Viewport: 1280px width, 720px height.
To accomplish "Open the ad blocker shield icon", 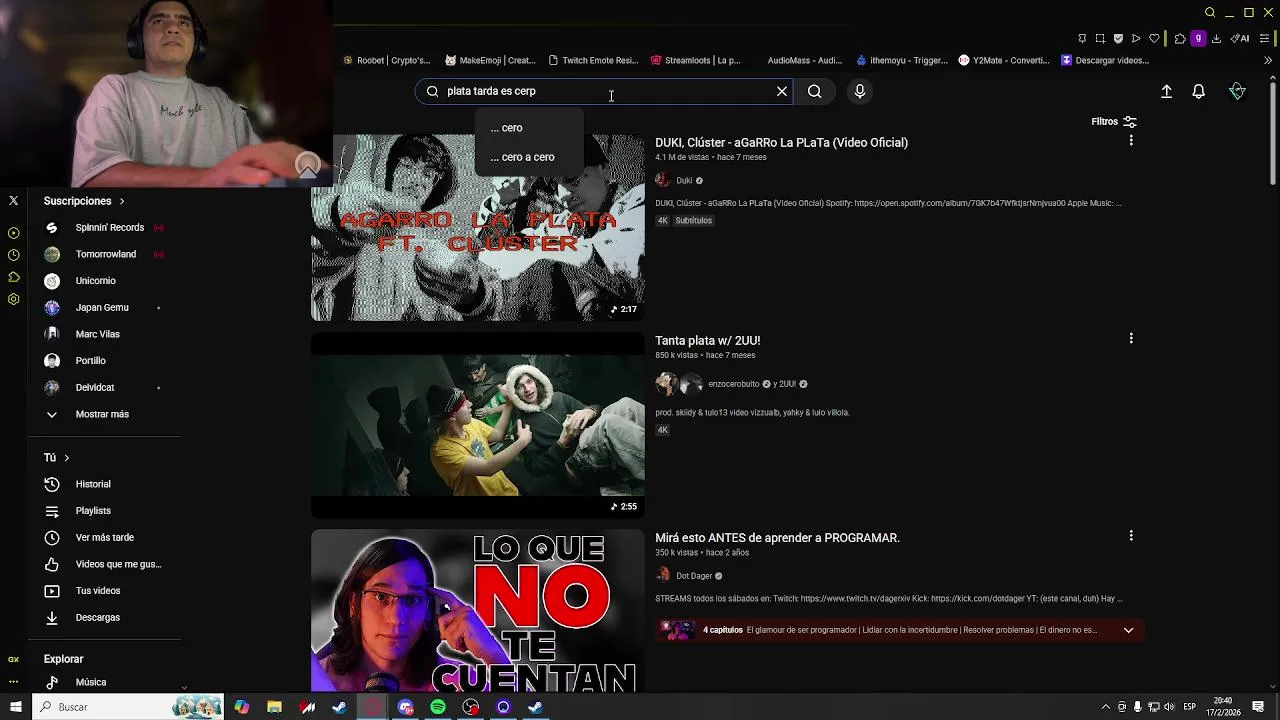I will pos(1118,39).
